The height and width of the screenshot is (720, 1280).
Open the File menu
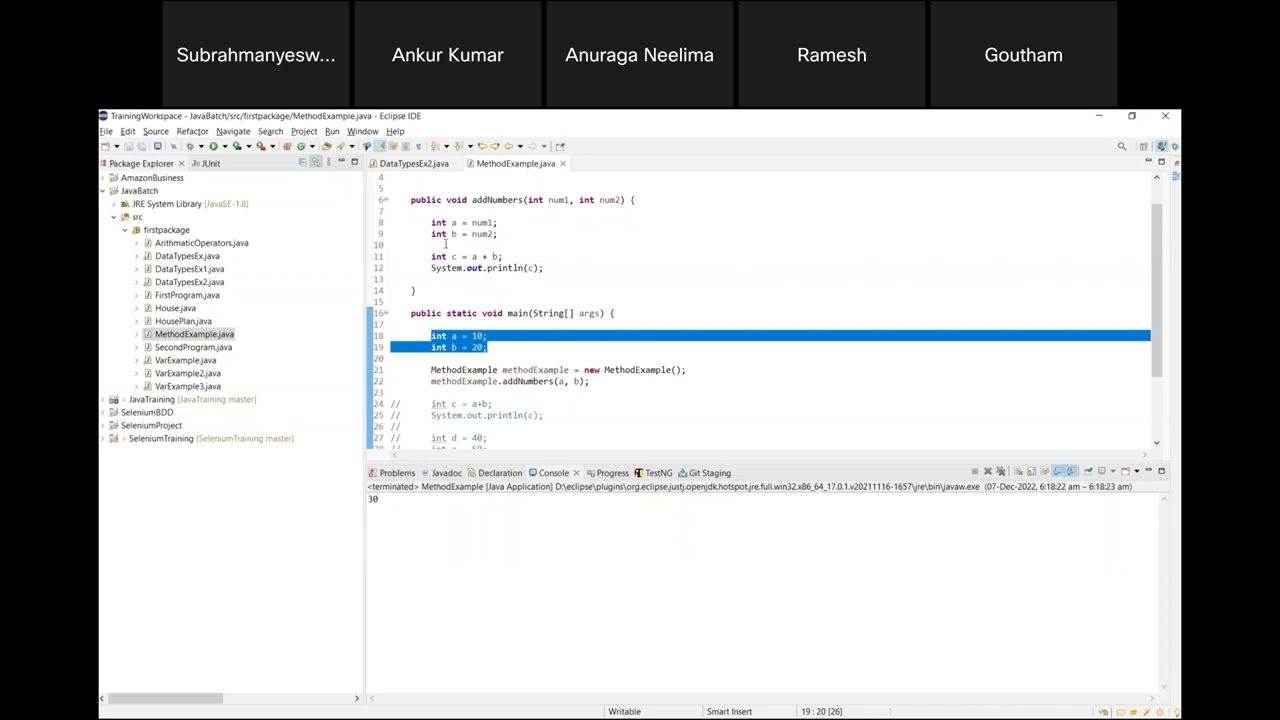click(106, 131)
